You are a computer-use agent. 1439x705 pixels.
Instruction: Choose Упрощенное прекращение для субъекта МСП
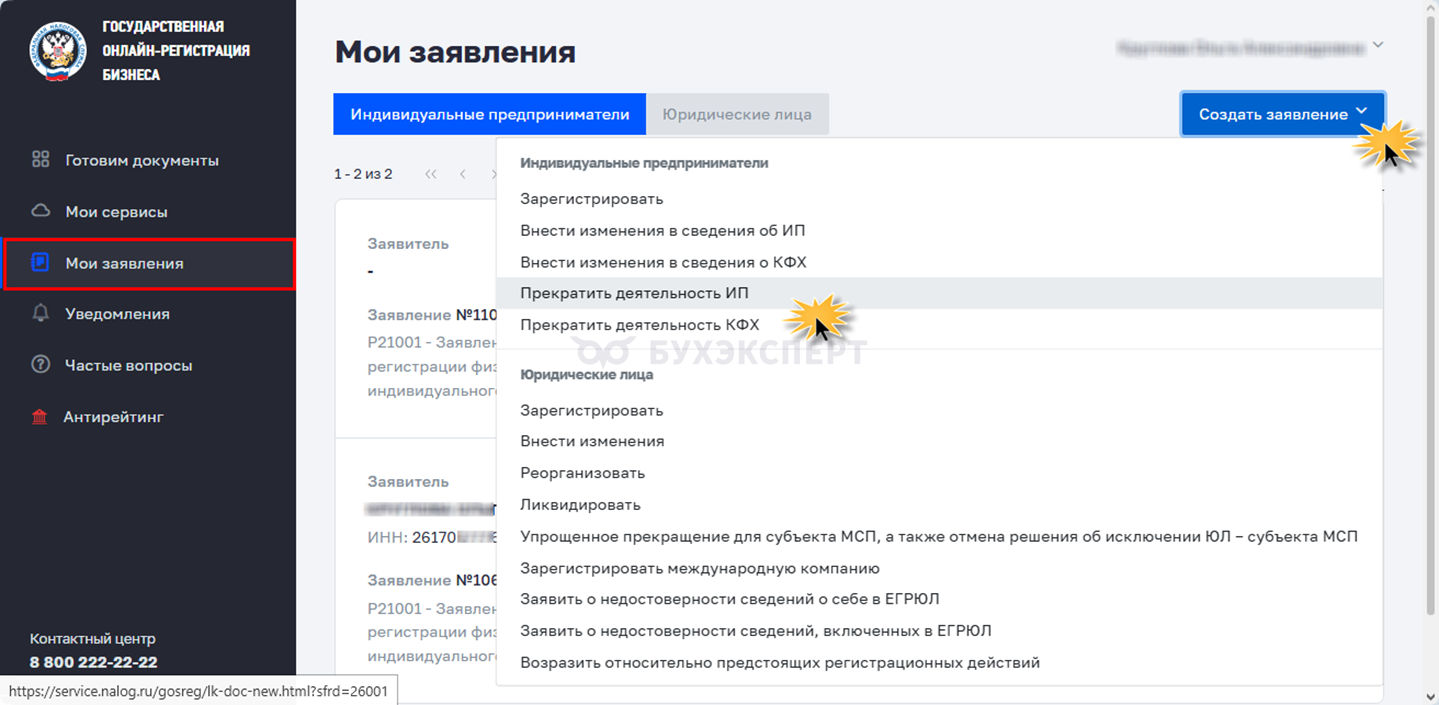pyautogui.click(x=939, y=536)
